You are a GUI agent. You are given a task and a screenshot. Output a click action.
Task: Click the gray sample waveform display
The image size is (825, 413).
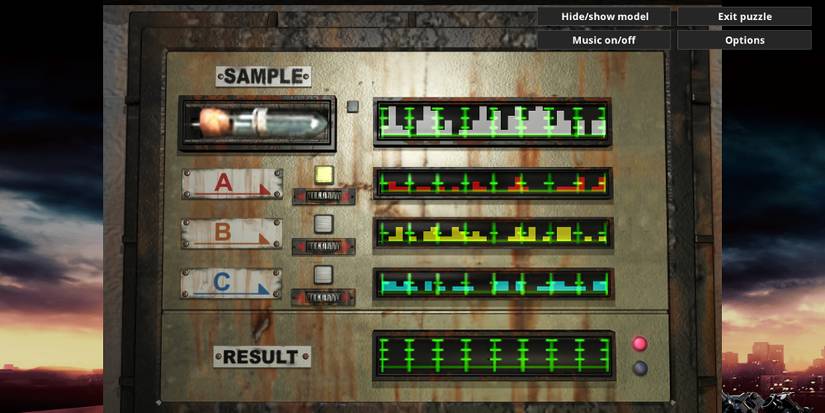tap(492, 121)
